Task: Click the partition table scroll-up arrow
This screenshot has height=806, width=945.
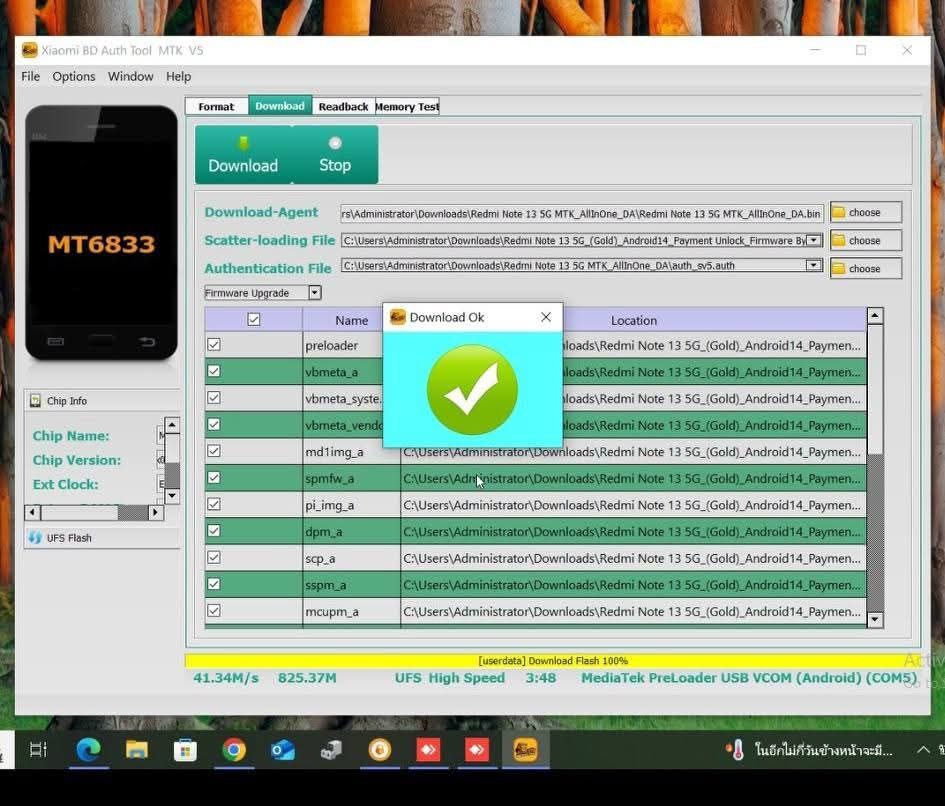Action: [875, 315]
